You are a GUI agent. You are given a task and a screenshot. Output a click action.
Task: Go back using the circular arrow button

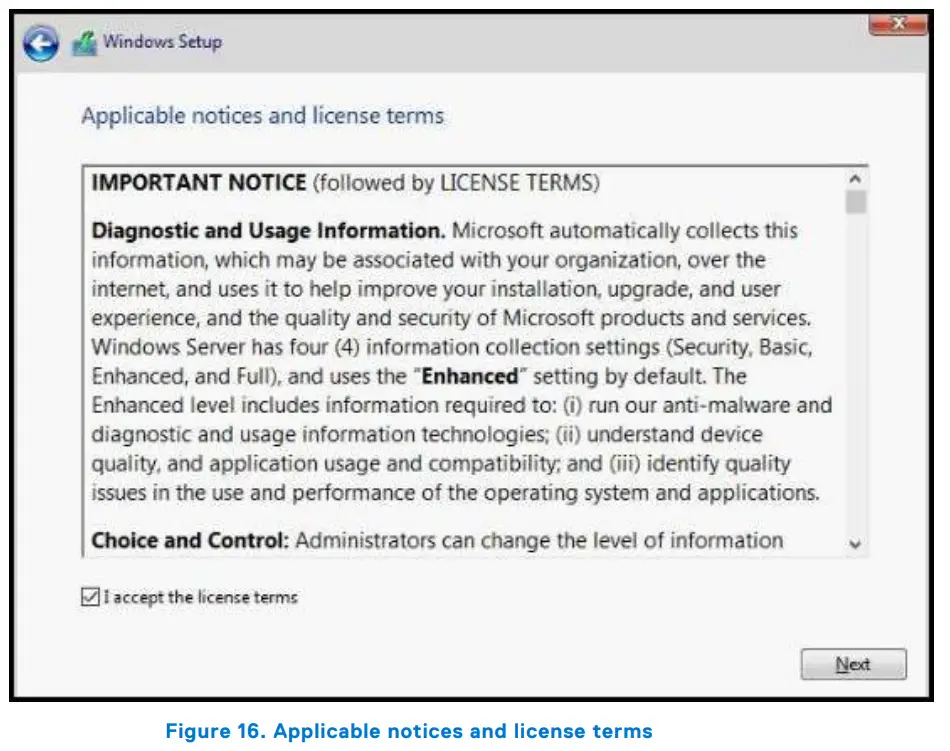40,42
